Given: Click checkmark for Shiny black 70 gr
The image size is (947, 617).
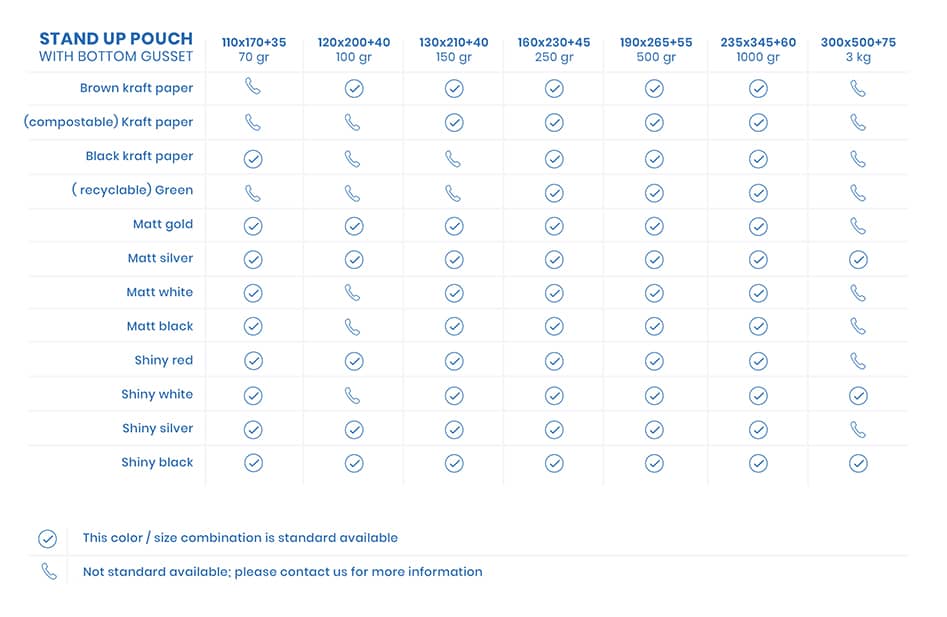Looking at the screenshot, I should click(253, 463).
